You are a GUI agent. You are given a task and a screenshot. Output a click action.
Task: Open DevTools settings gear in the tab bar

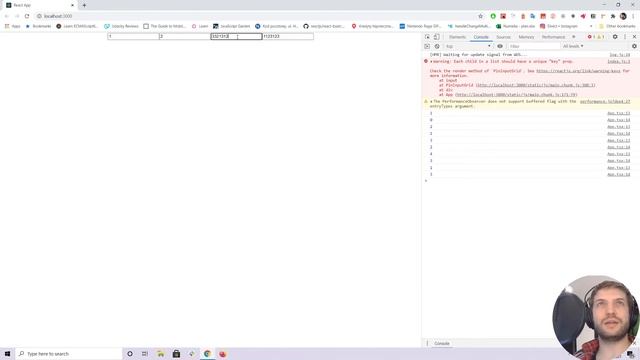tap(615, 37)
